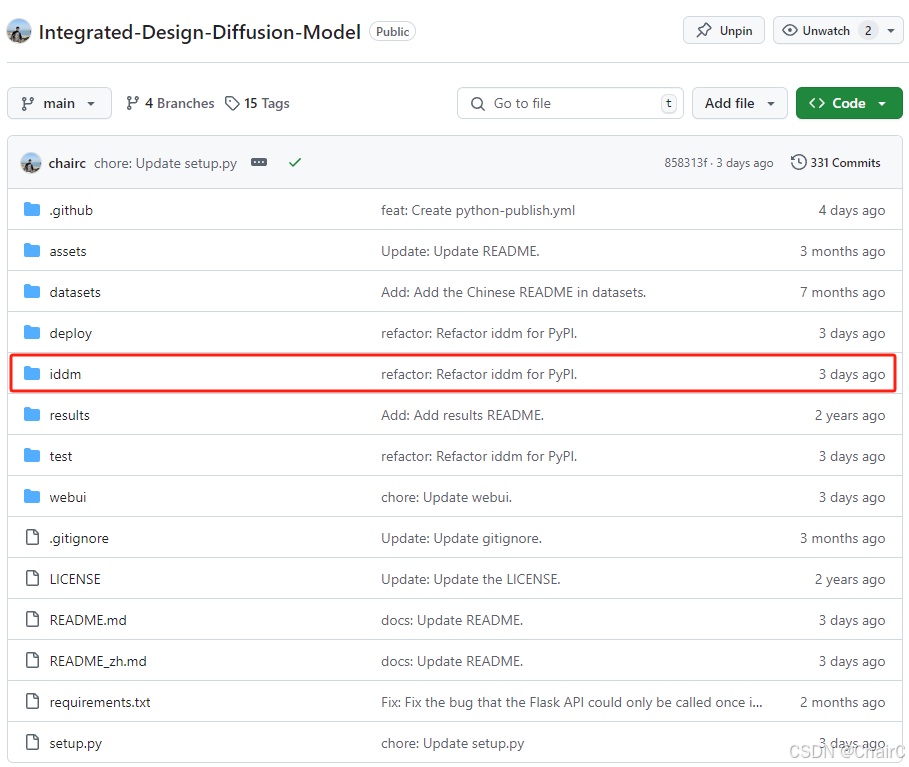Click the branch icon next to 4 Branches
Screen dimensions: 909x767
click(x=132, y=103)
